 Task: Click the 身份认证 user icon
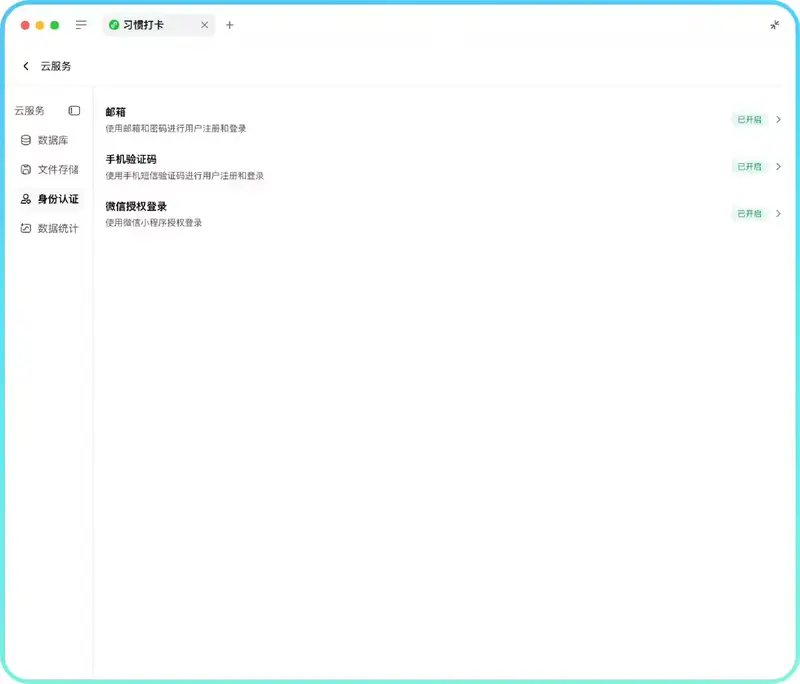tap(26, 199)
